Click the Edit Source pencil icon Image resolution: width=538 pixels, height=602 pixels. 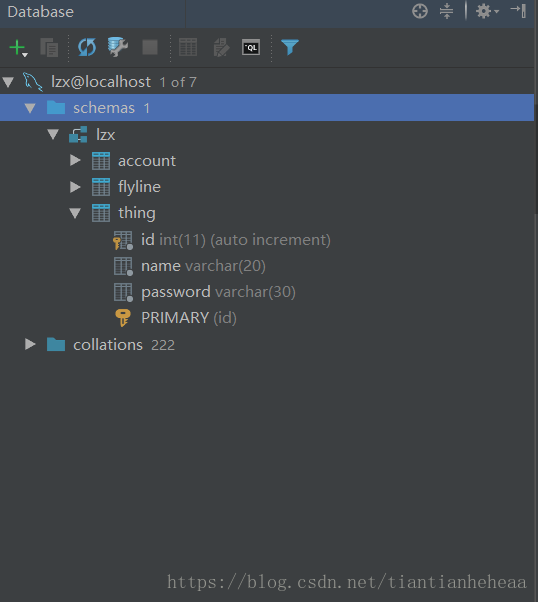(x=222, y=48)
